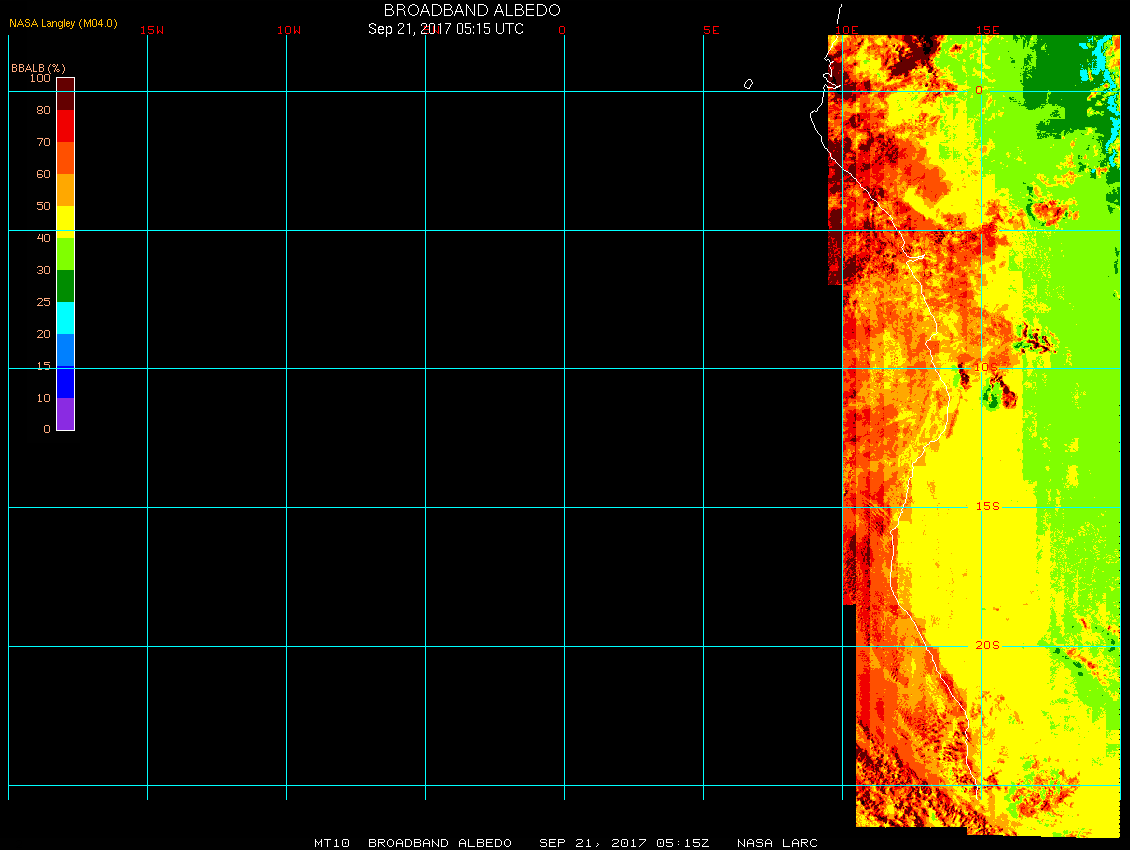This screenshot has height=850, width=1130.
Task: Select the dark blue 10–15% legend swatch
Action: [x=65, y=382]
